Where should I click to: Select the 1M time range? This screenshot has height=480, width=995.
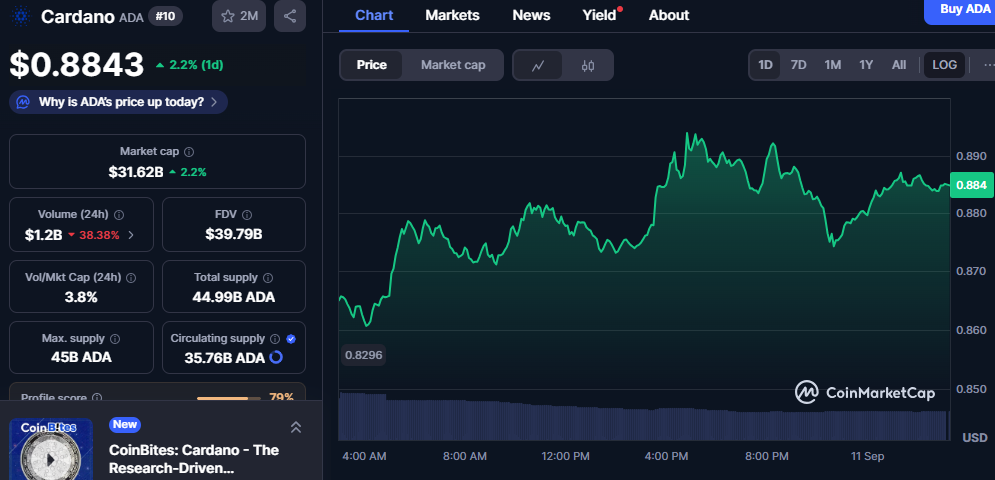pos(833,65)
